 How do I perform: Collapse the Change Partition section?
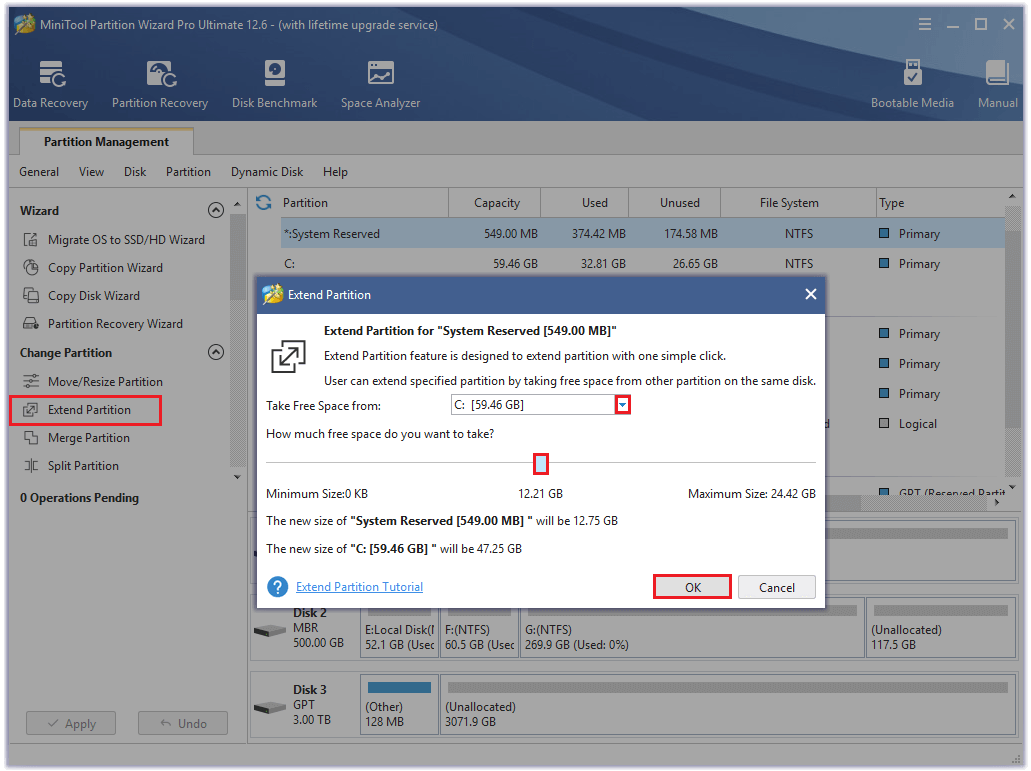[216, 352]
